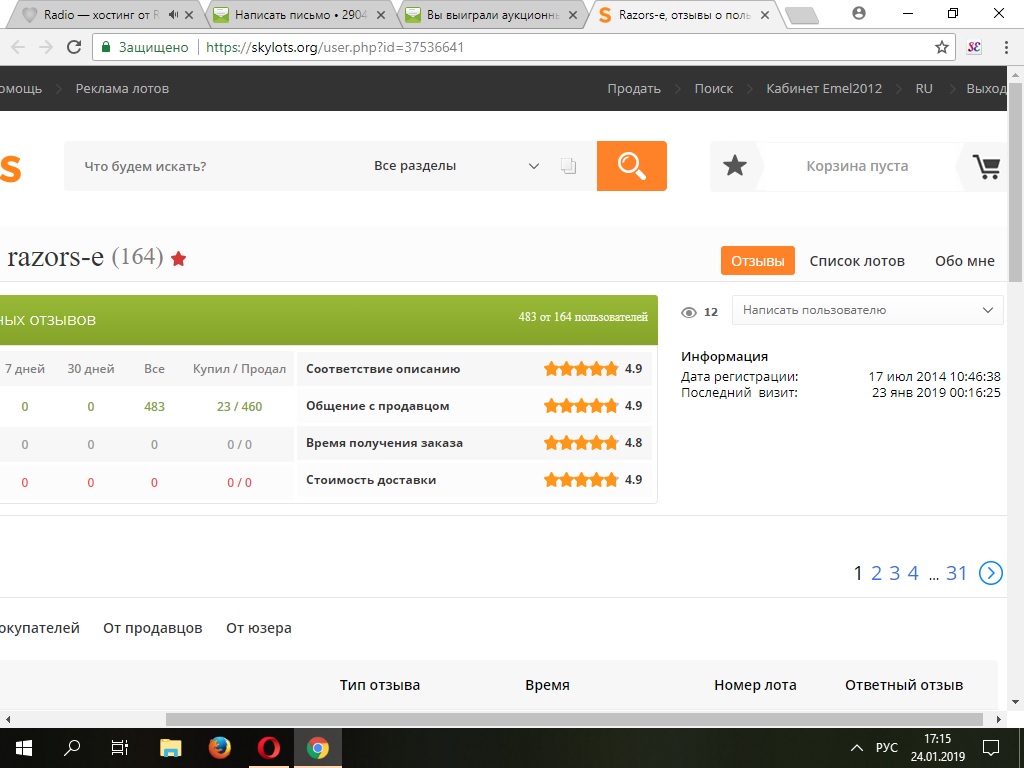1024x768 pixels.
Task: Open the Chrome user profile icon
Action: pyautogui.click(x=859, y=12)
